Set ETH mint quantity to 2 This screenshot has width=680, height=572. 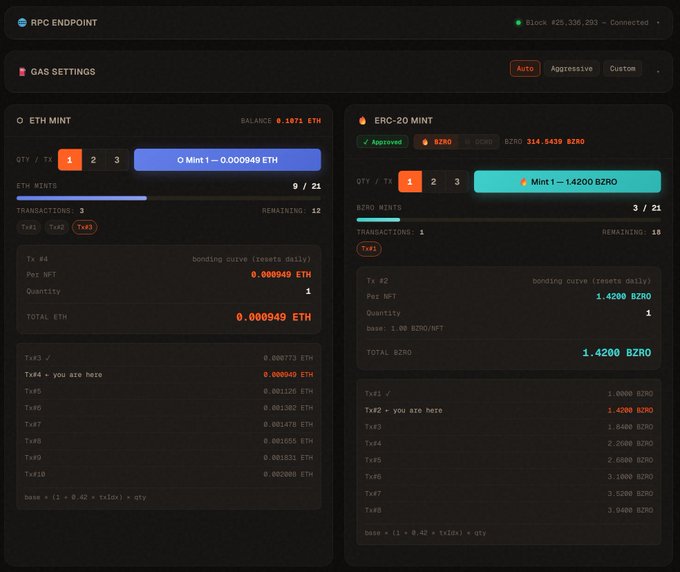pos(93,160)
